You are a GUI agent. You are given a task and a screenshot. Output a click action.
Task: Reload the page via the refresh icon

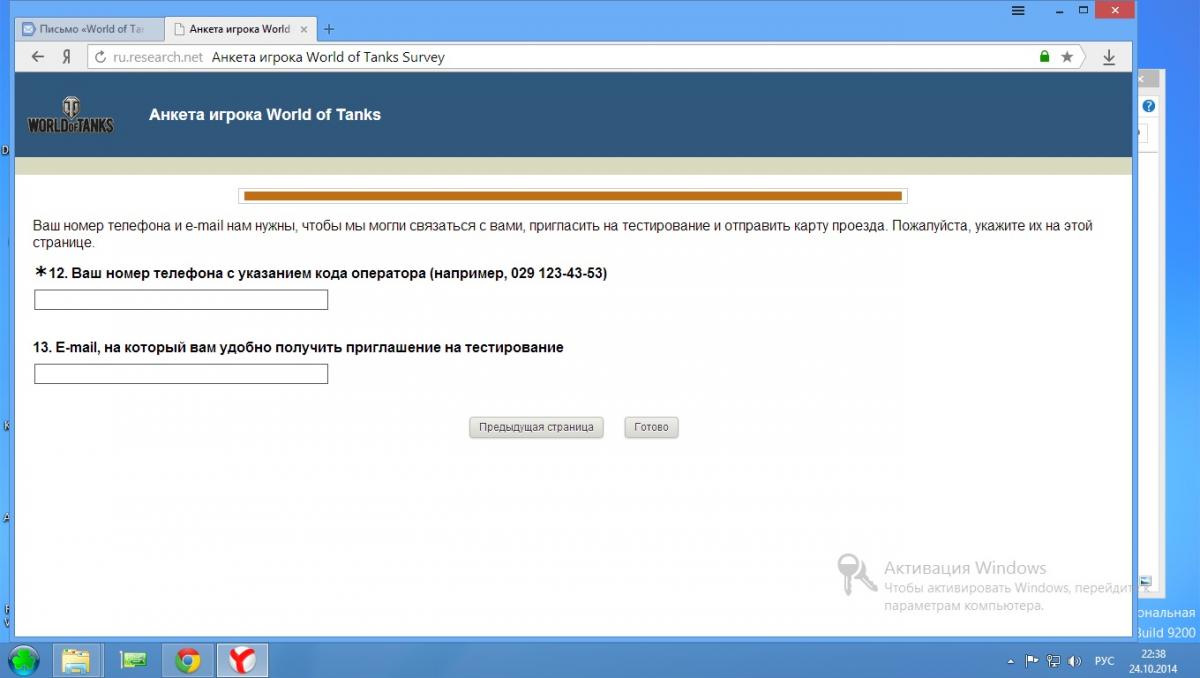pos(100,58)
